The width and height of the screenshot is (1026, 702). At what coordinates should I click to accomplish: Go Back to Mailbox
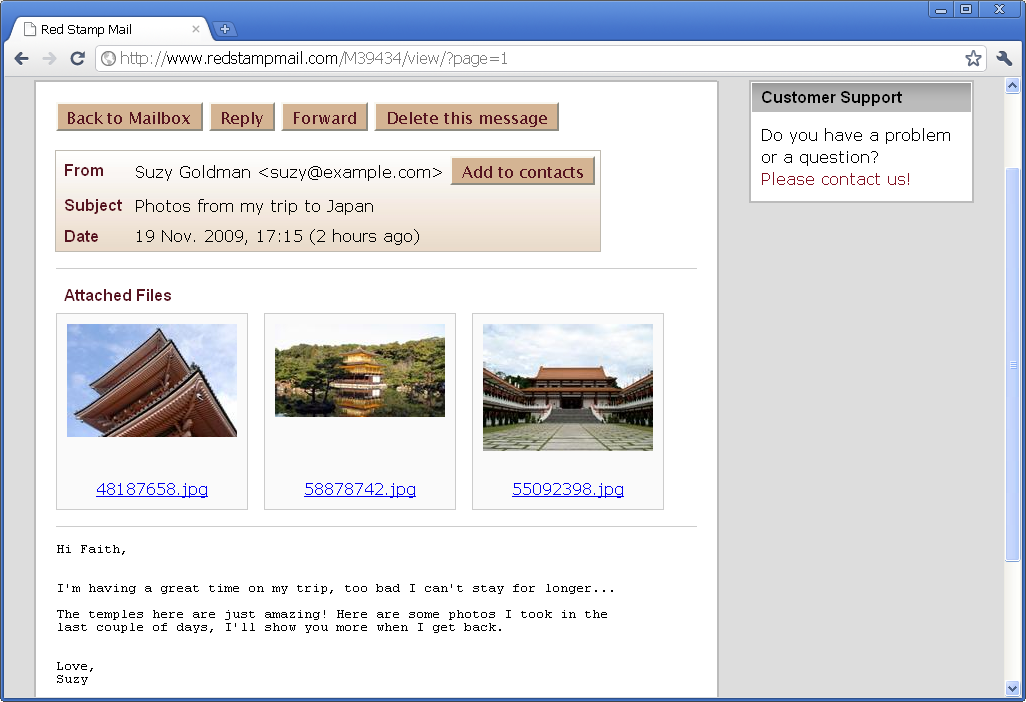(x=129, y=118)
